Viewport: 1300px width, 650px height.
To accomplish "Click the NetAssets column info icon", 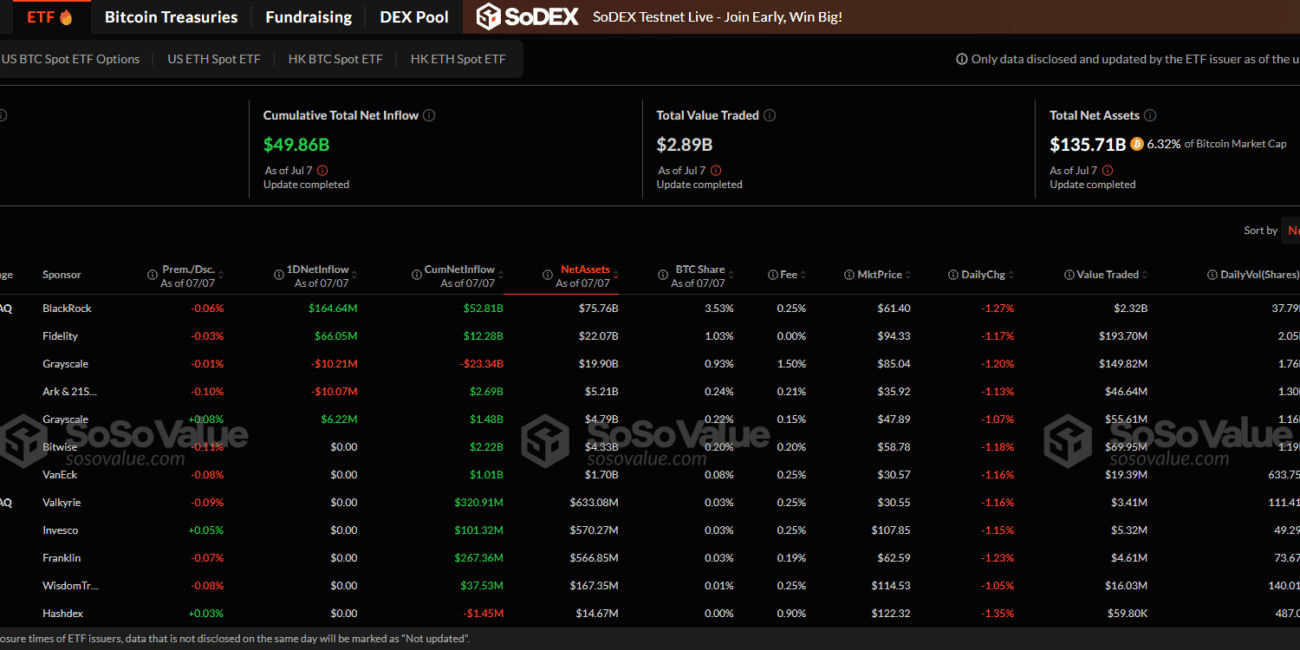I will coord(547,274).
